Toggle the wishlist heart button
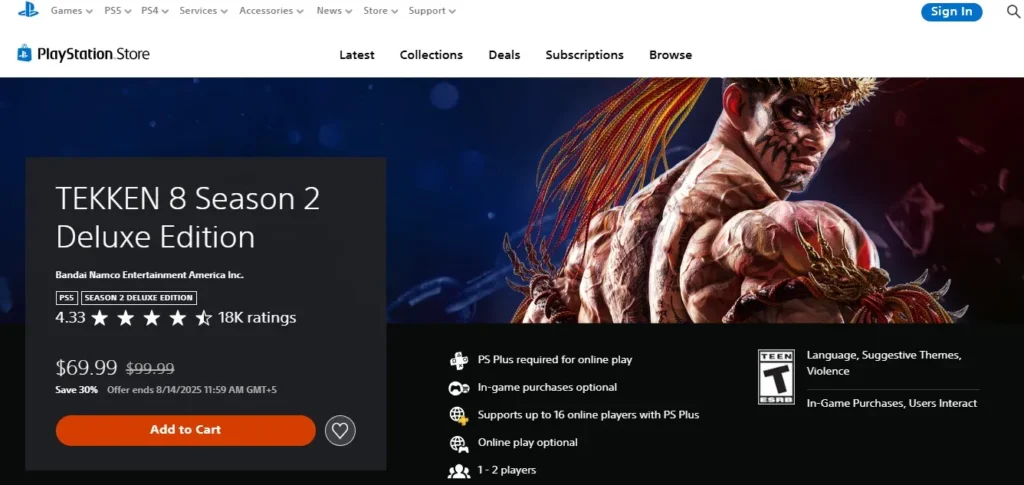This screenshot has width=1024, height=485. (340, 430)
